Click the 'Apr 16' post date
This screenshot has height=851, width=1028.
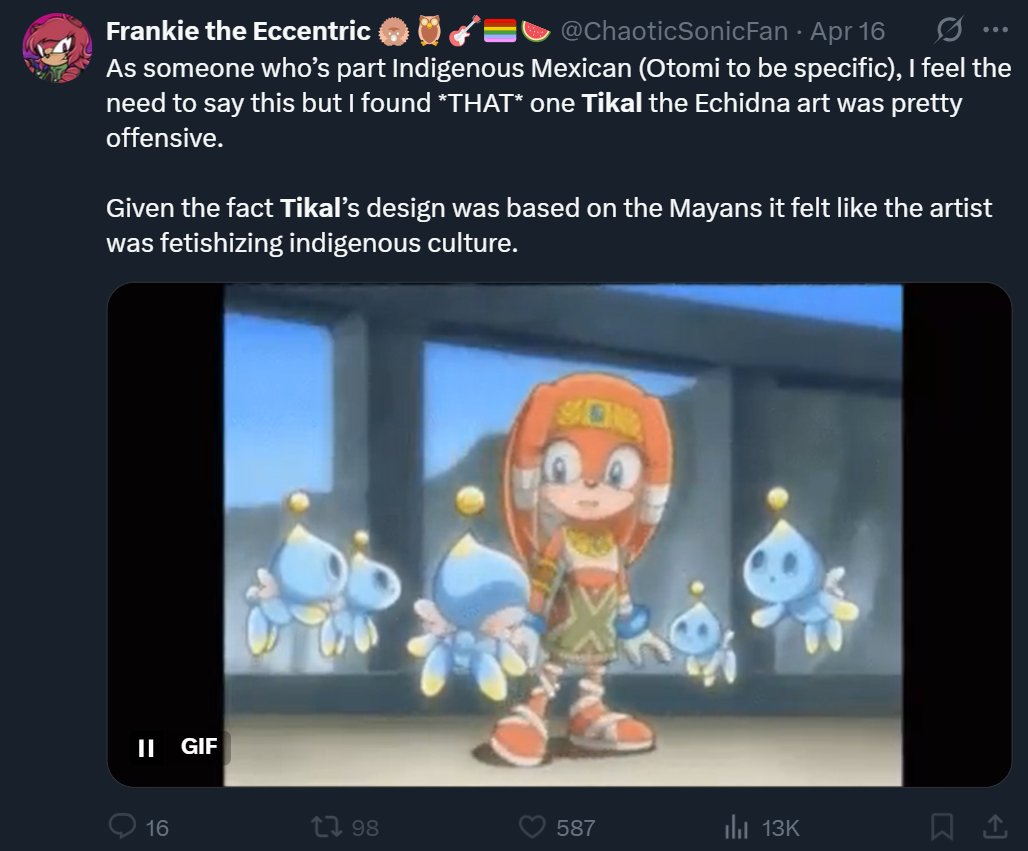(x=847, y=31)
